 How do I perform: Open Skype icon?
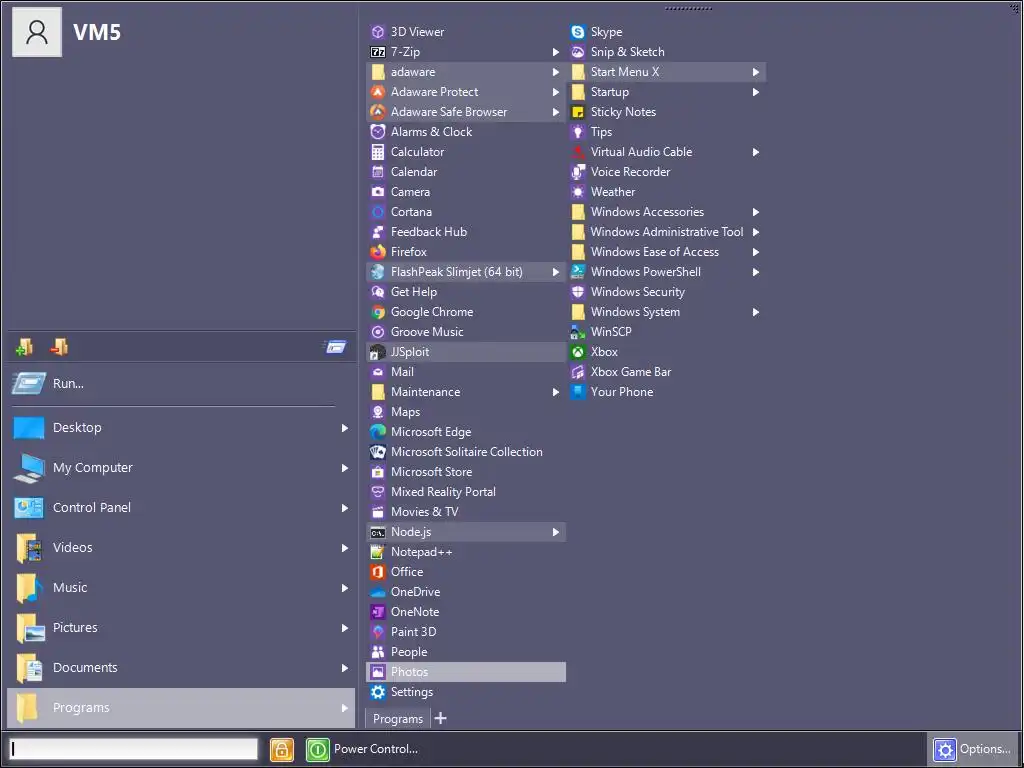[577, 31]
